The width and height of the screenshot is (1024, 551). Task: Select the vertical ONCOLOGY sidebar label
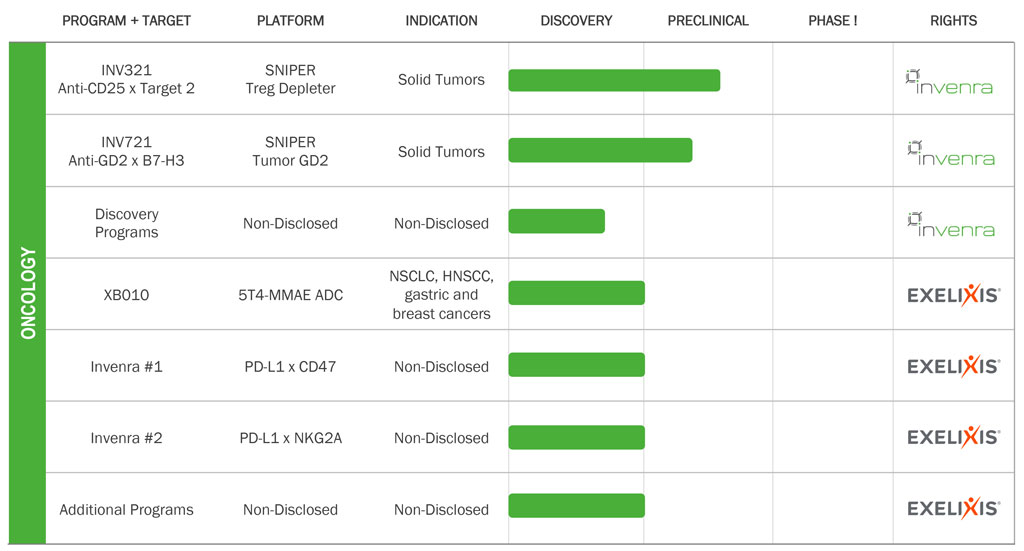[x=27, y=293]
